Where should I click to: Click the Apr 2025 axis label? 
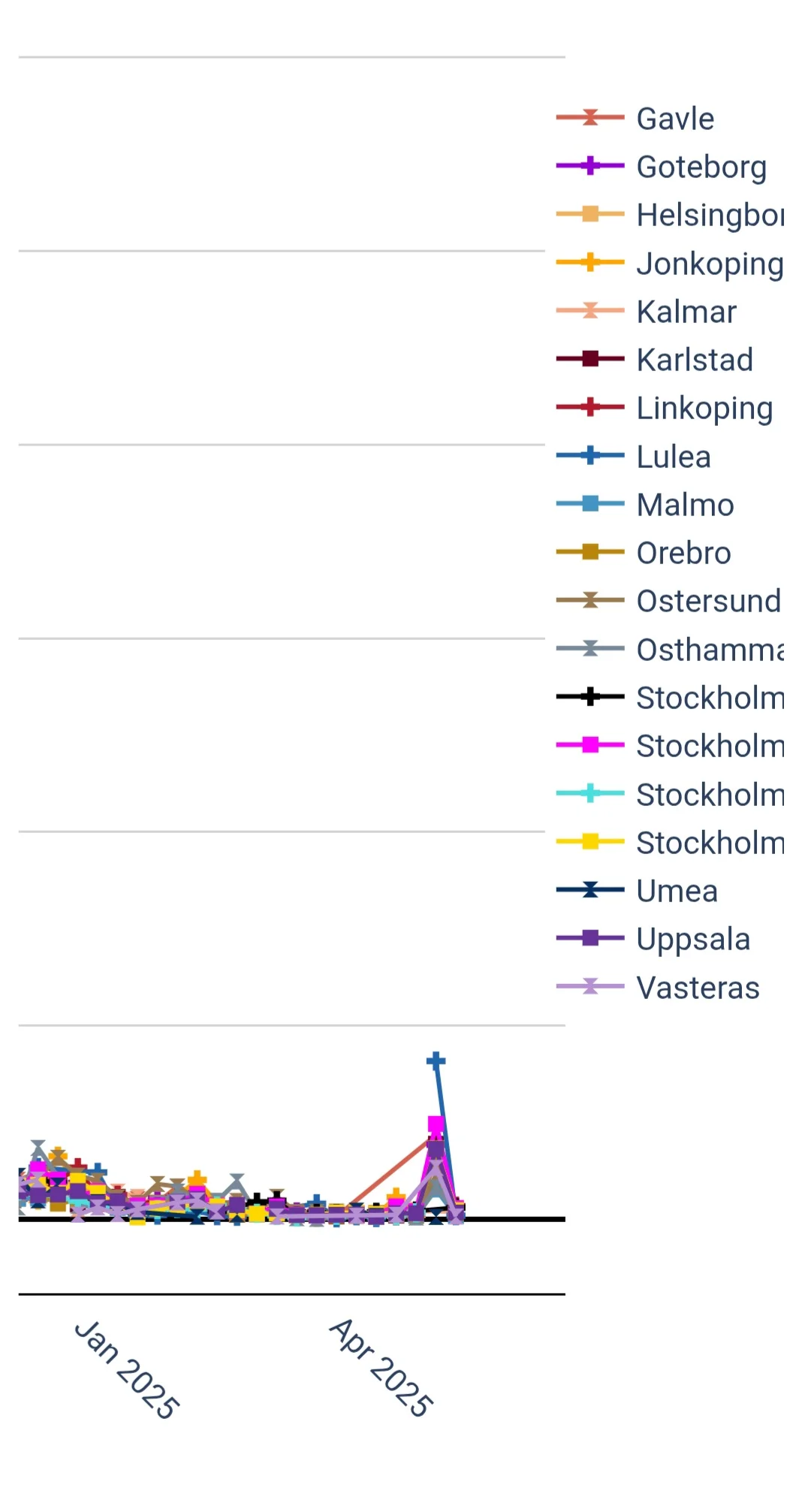381,1368
